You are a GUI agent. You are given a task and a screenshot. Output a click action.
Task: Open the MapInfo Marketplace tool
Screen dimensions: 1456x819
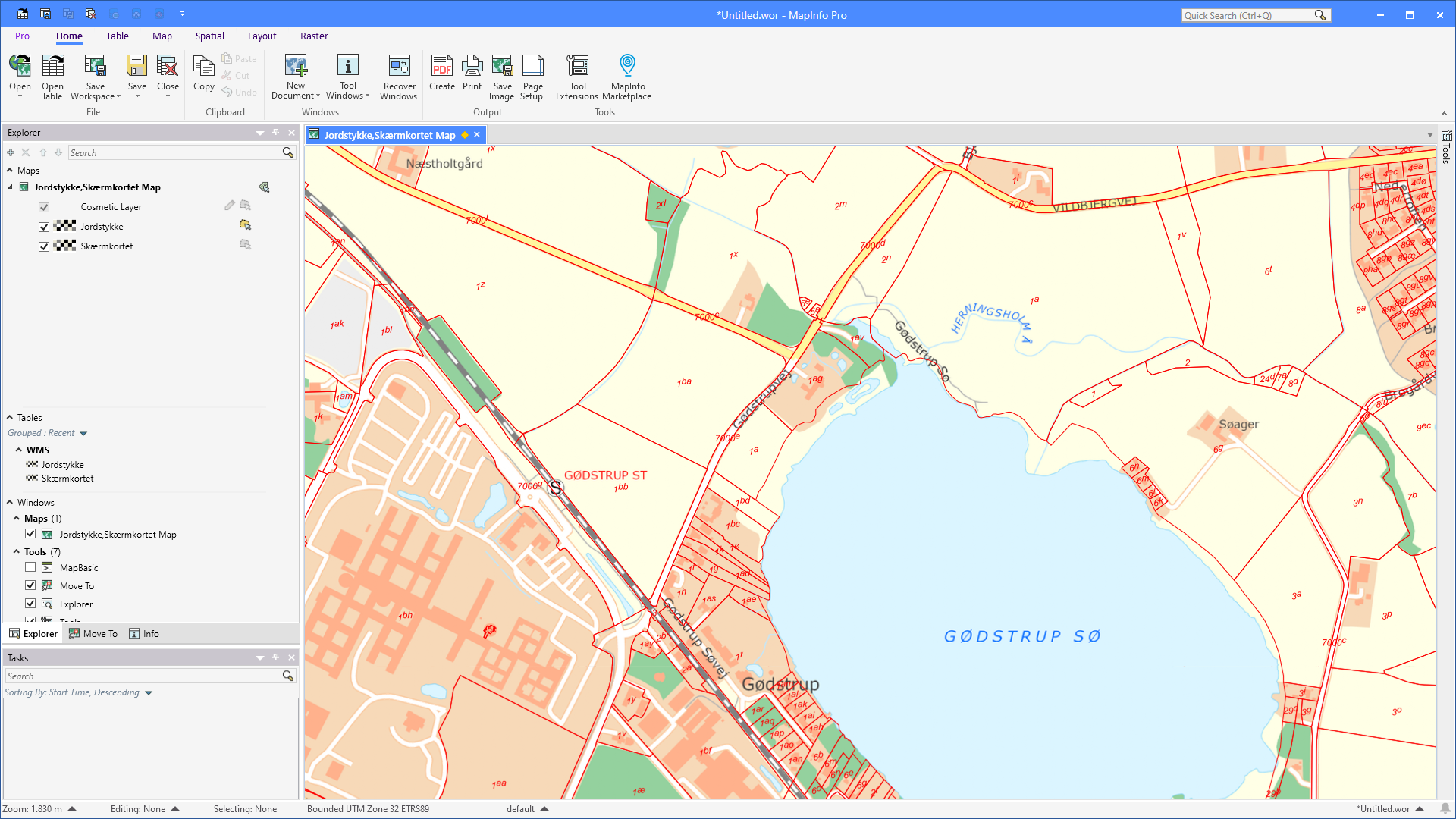[x=627, y=67]
